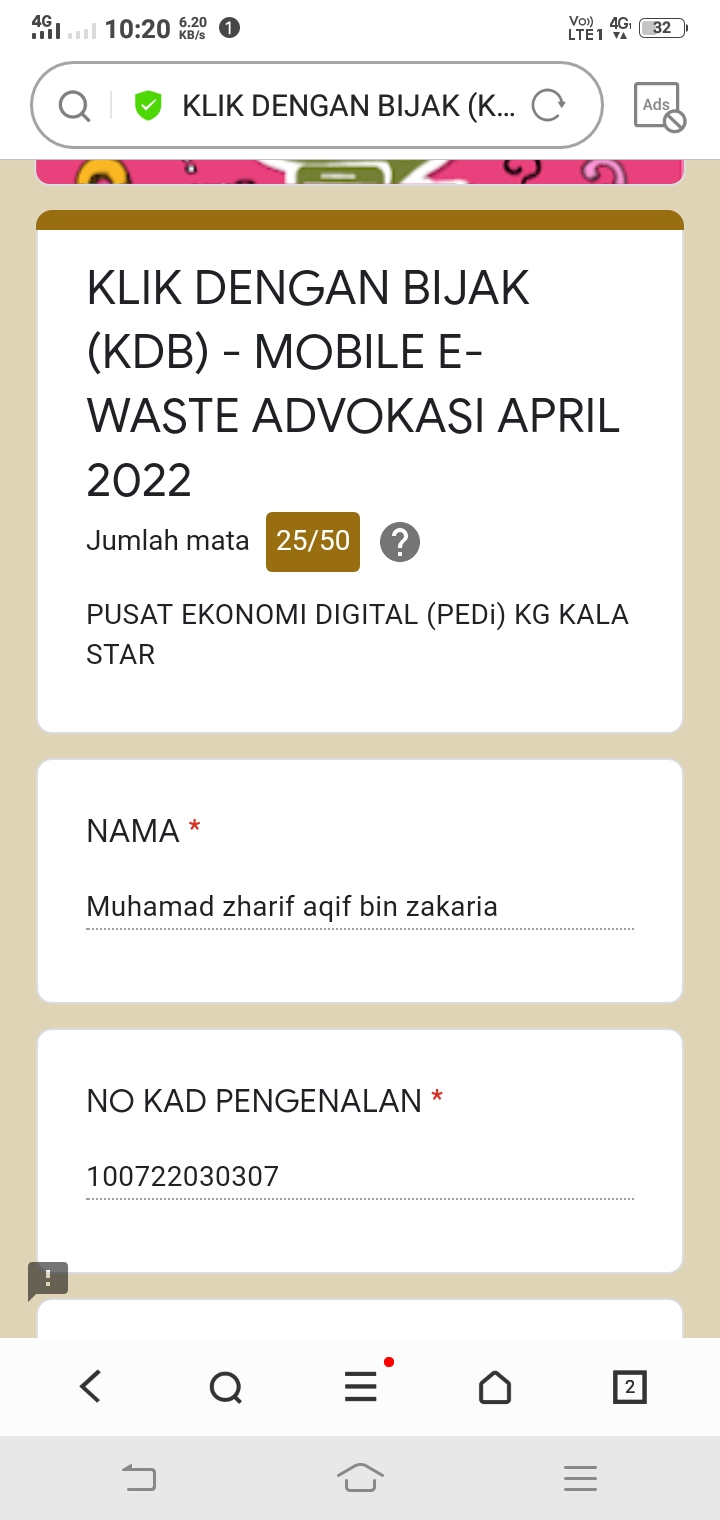Open the feedback exclamation icon
Viewport: 720px width, 1520px height.
coord(48,1279)
